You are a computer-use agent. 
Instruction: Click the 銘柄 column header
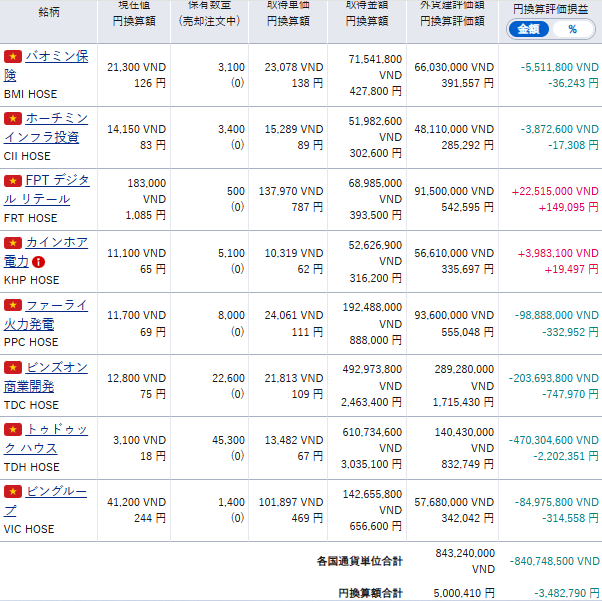(47, 12)
